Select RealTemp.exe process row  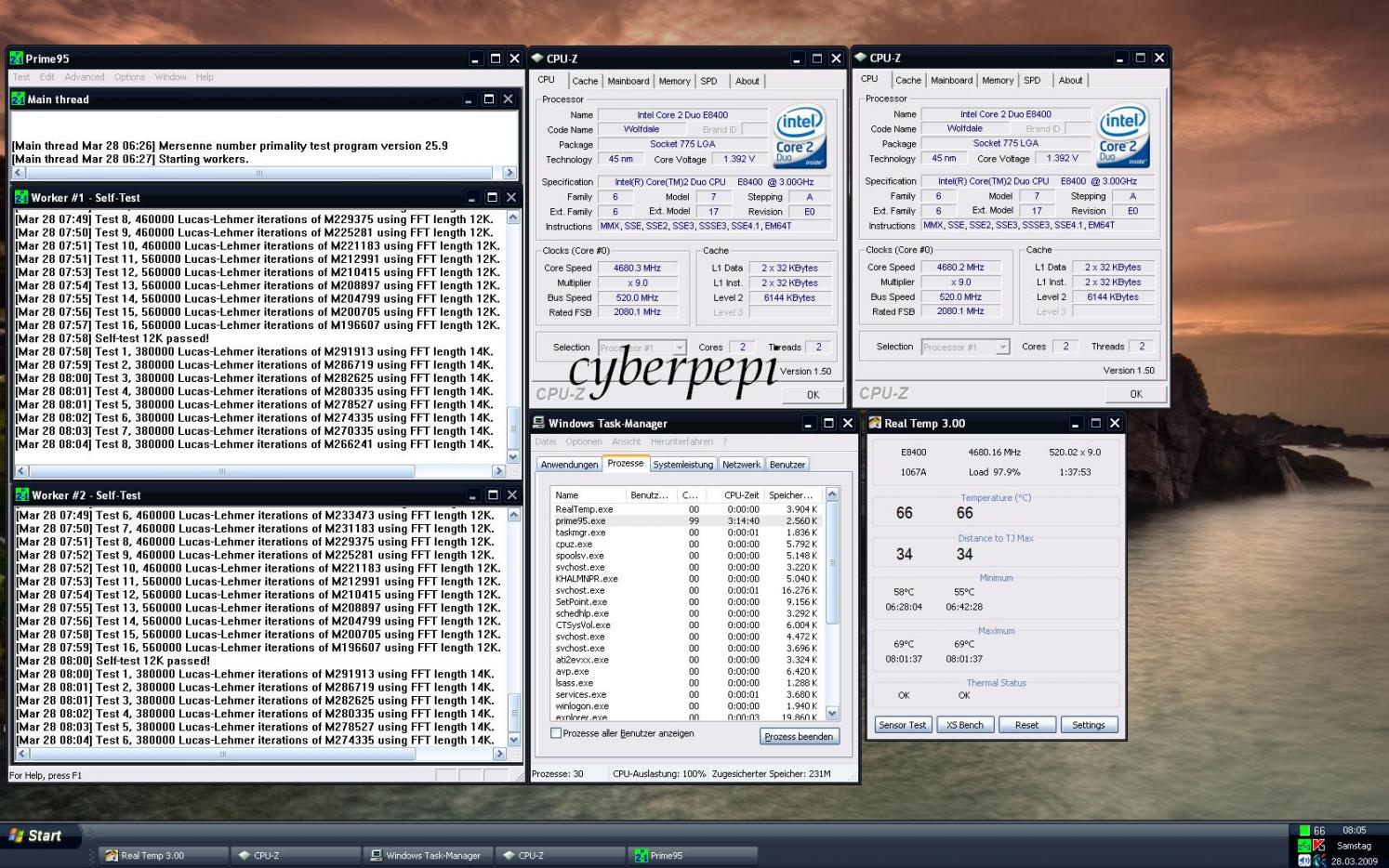pyautogui.click(x=687, y=509)
